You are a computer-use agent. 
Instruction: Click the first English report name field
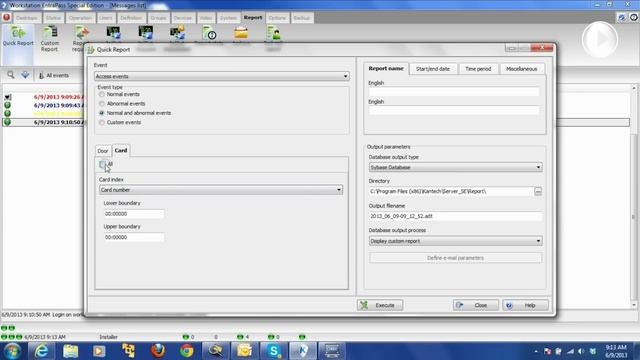[453, 92]
